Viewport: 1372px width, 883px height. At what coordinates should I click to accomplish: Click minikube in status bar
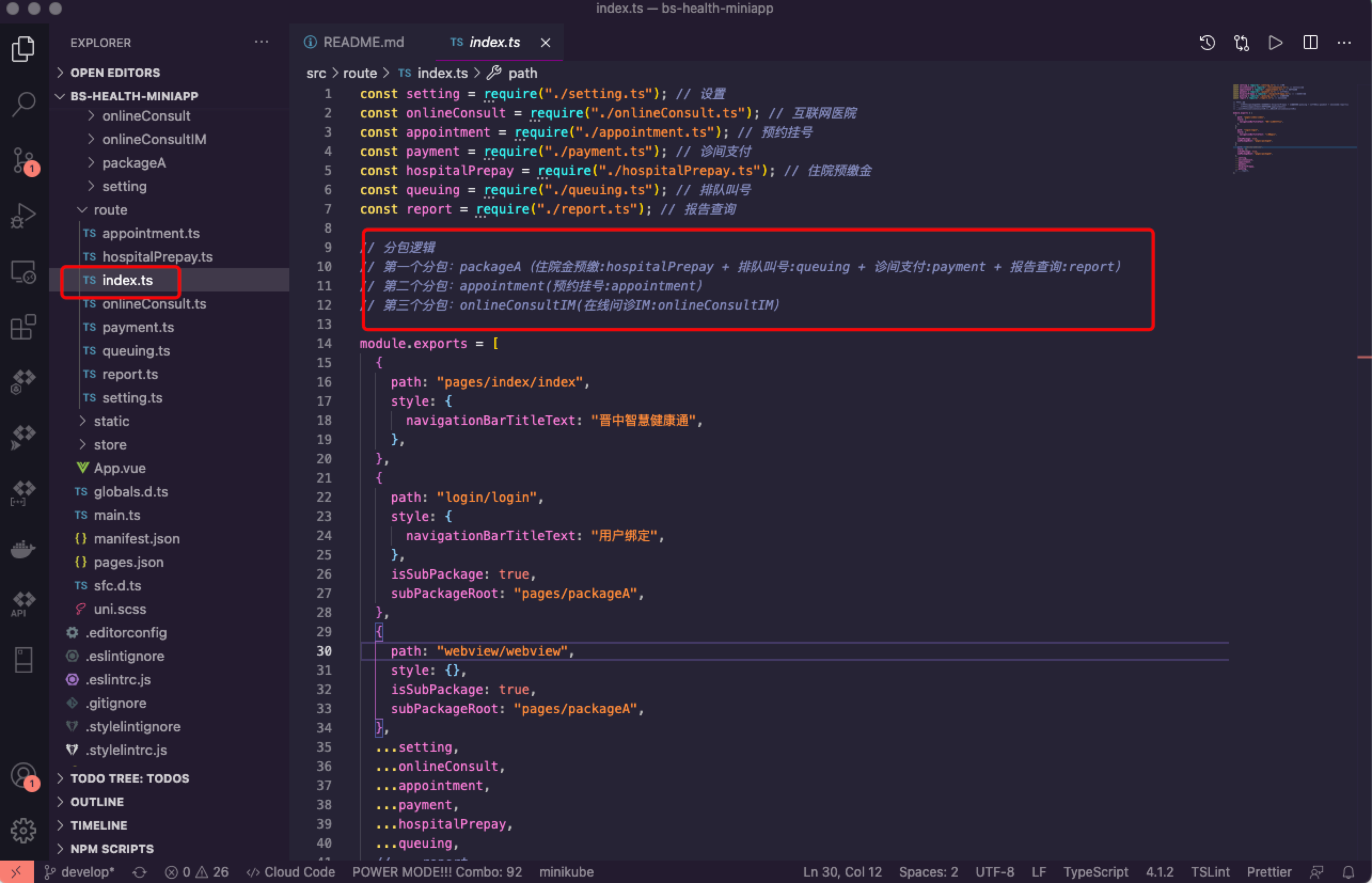[566, 872]
